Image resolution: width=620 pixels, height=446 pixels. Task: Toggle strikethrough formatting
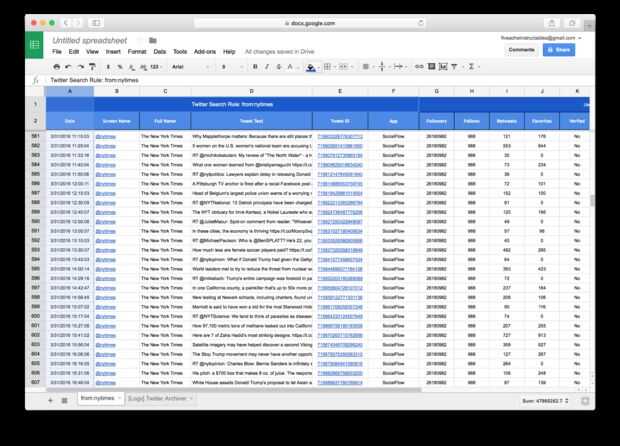click(279, 67)
